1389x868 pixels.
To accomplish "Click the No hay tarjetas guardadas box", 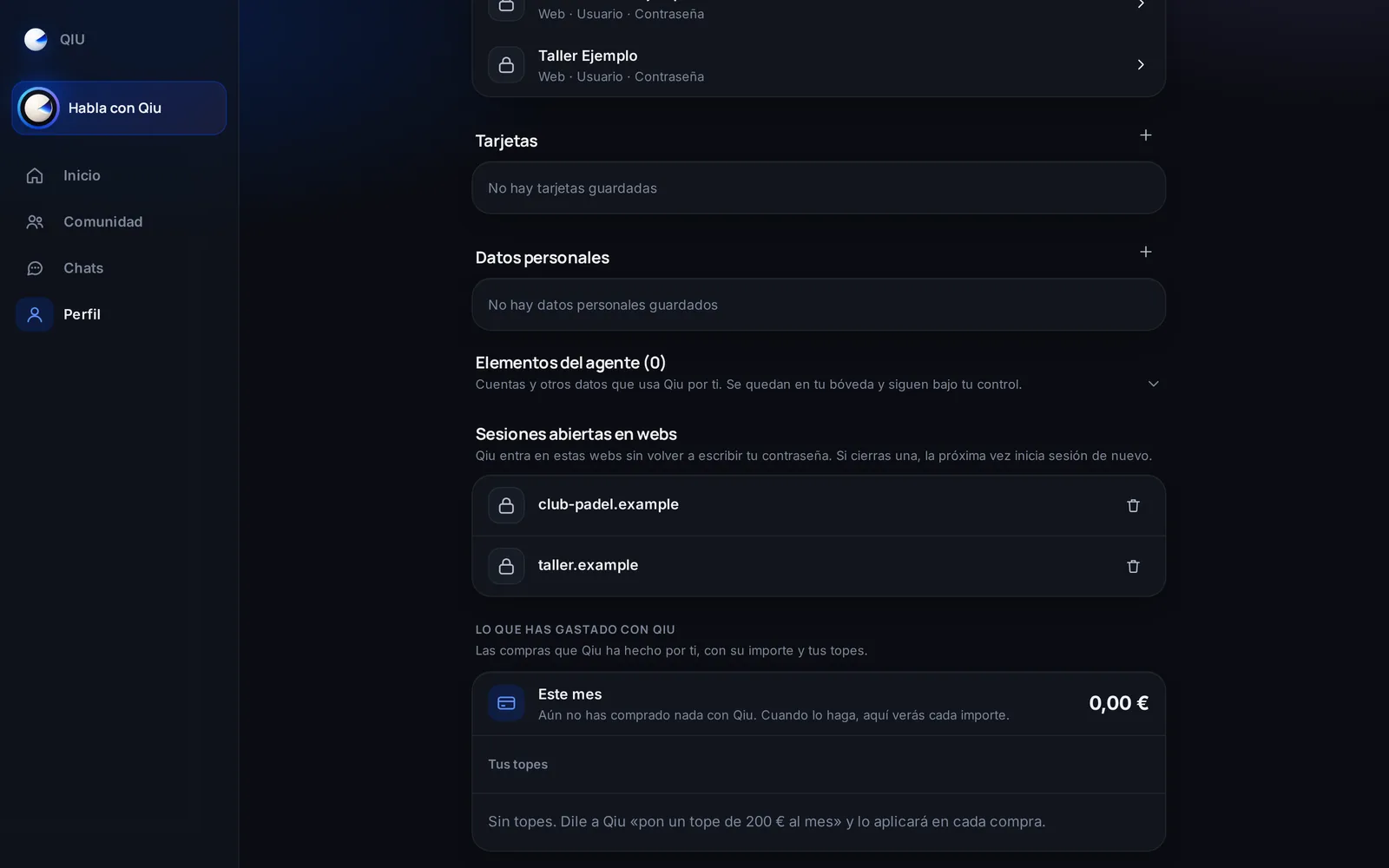I will tap(819, 188).
